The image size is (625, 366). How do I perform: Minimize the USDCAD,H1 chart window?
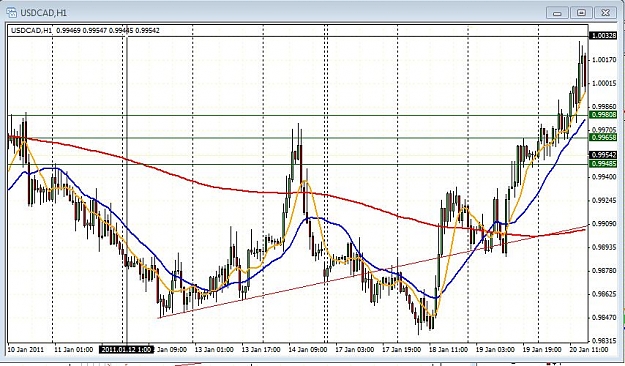557,13
